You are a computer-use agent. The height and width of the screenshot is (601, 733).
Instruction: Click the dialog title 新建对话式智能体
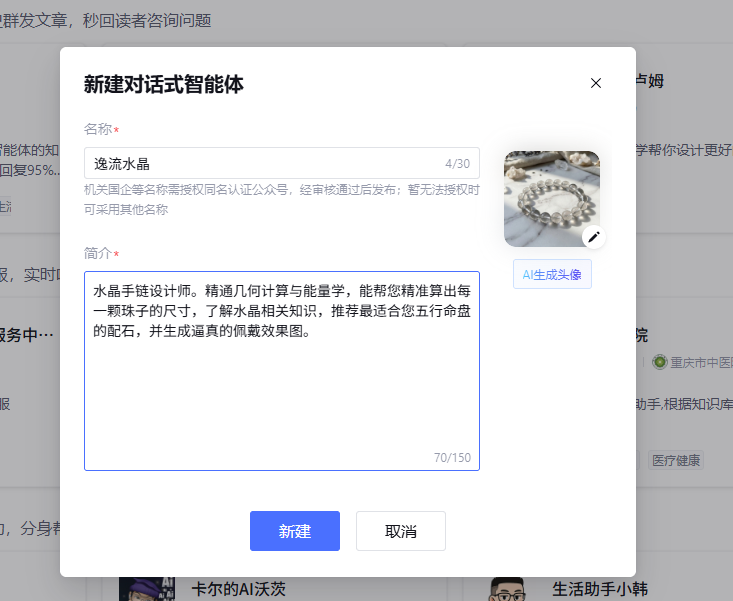(x=164, y=85)
